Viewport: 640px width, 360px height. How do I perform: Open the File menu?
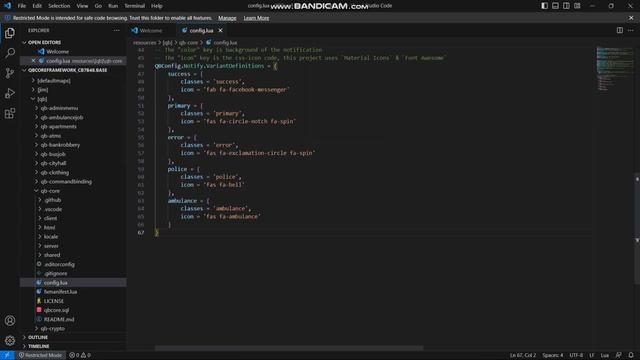tap(22, 6)
